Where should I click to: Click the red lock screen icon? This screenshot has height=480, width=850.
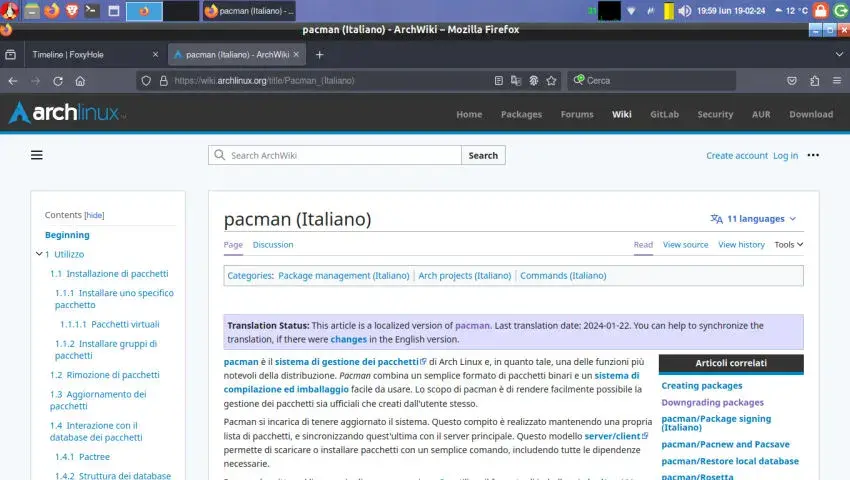pyautogui.click(x=821, y=10)
